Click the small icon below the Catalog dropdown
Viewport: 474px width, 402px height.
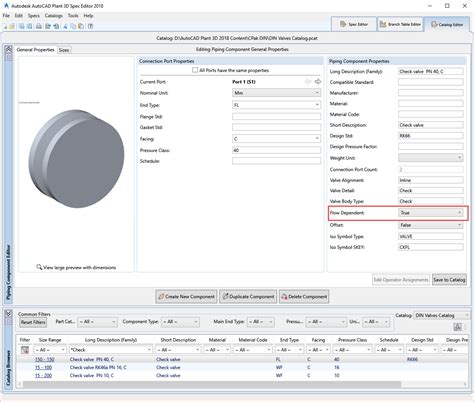[457, 327]
